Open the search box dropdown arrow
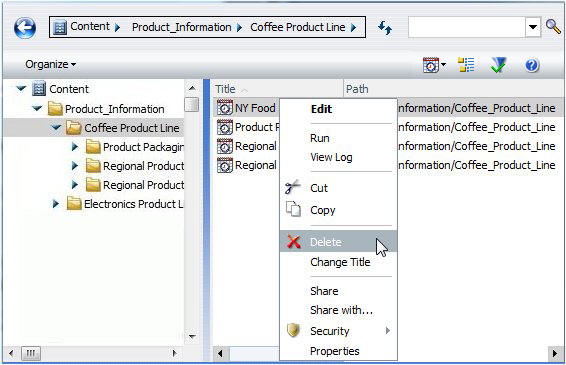The width and height of the screenshot is (566, 365). point(533,27)
